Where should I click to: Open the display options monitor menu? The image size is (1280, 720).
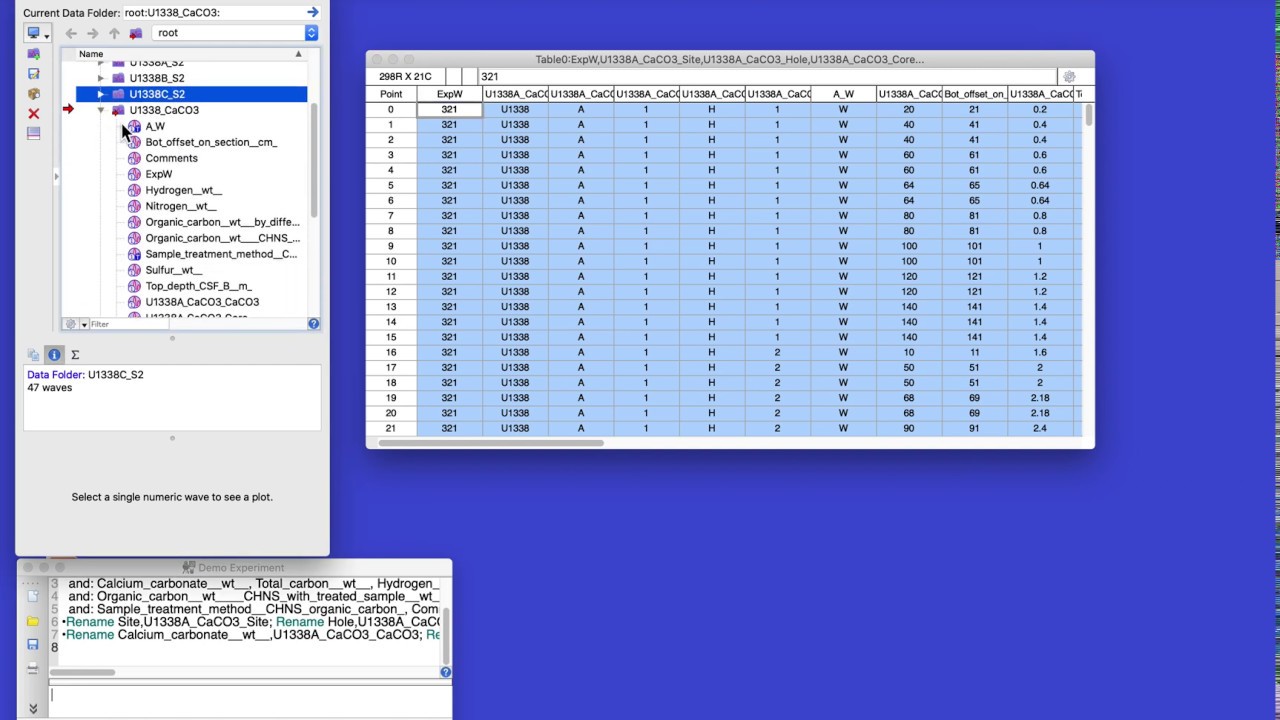coord(37,33)
